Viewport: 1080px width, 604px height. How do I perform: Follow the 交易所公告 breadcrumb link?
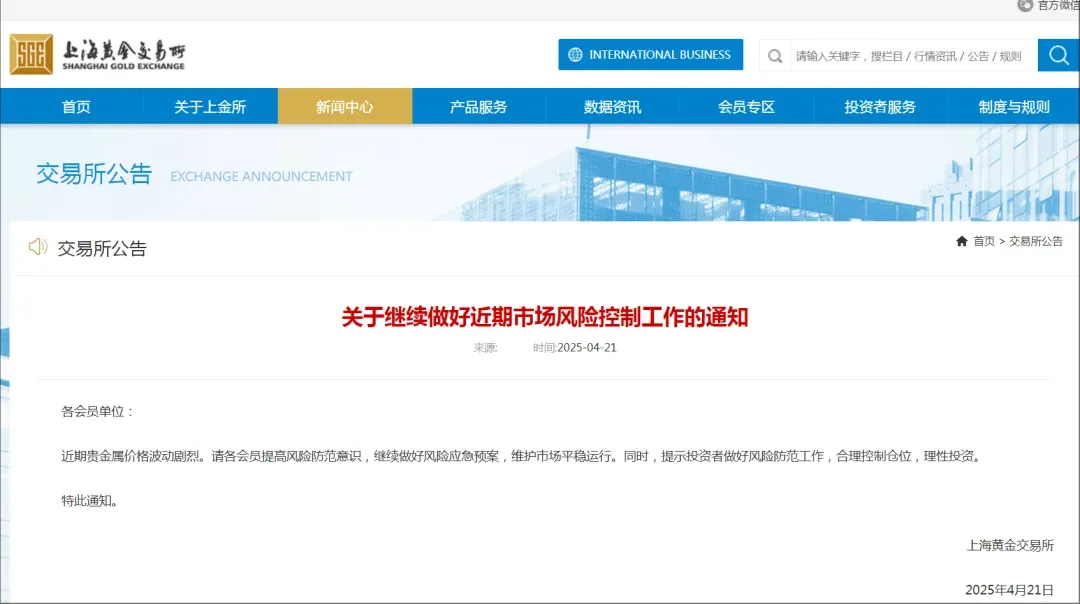tap(1036, 241)
